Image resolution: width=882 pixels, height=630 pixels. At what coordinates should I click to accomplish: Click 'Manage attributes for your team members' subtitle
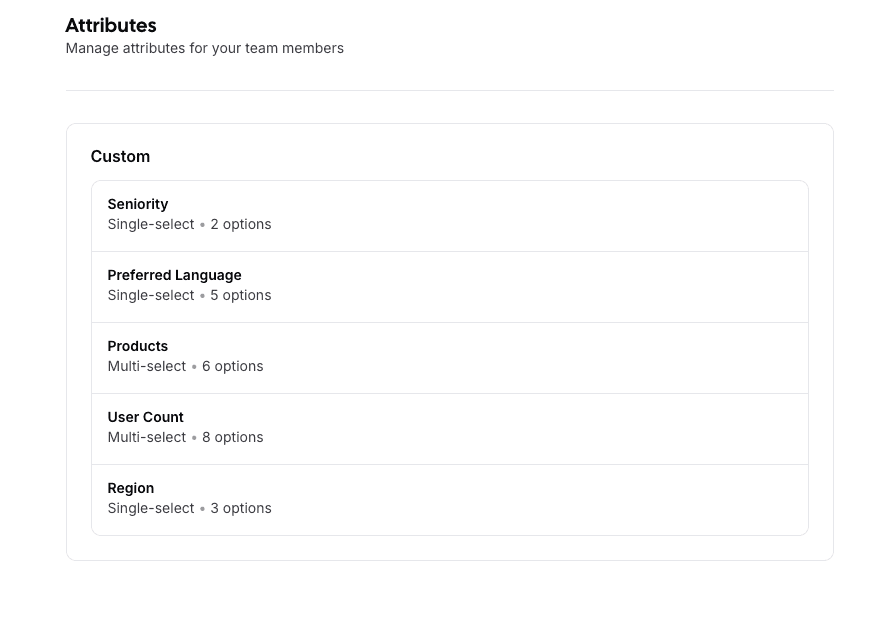(x=205, y=48)
